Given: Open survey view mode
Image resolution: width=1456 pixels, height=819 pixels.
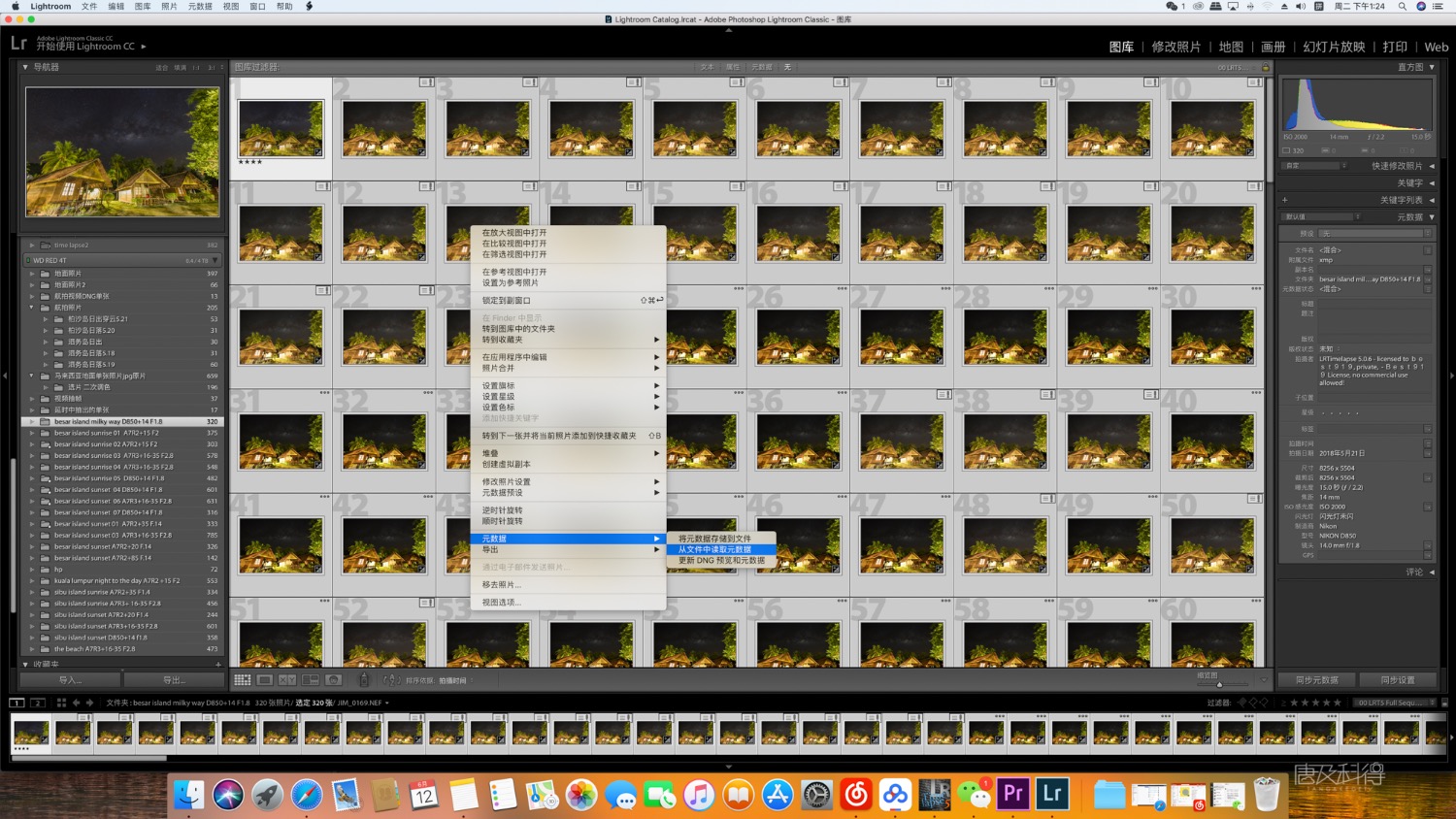Looking at the screenshot, I should click(x=311, y=680).
